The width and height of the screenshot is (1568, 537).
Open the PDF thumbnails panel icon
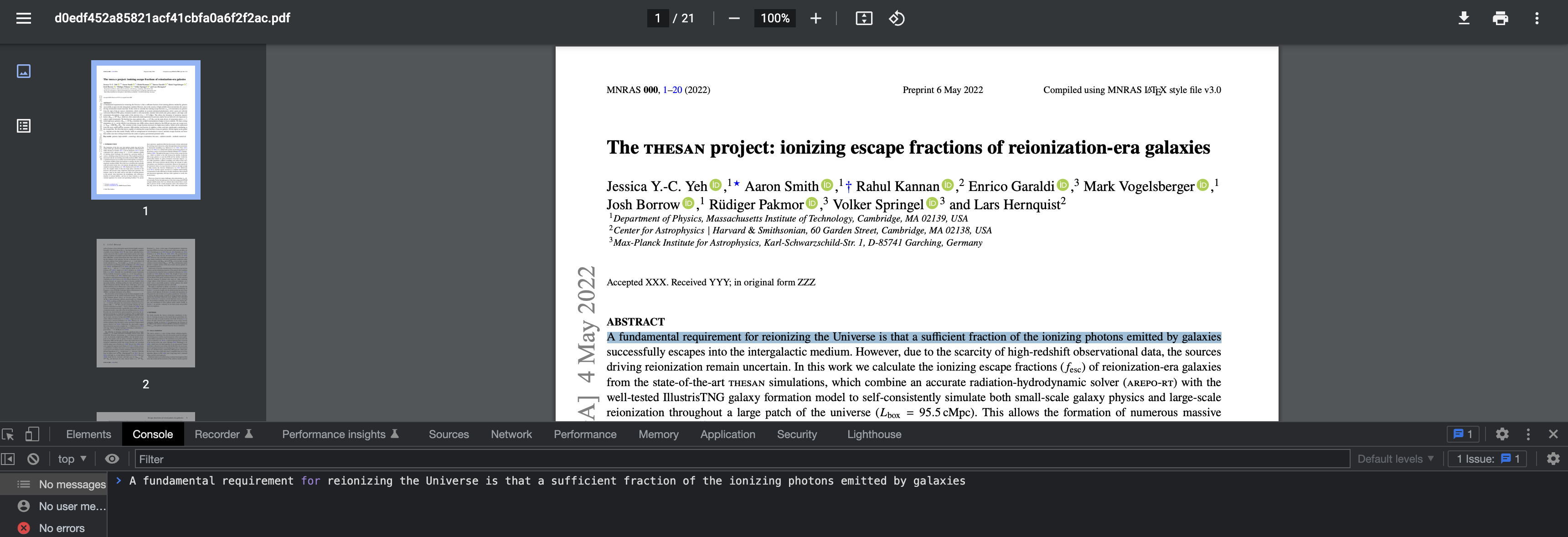(x=23, y=71)
